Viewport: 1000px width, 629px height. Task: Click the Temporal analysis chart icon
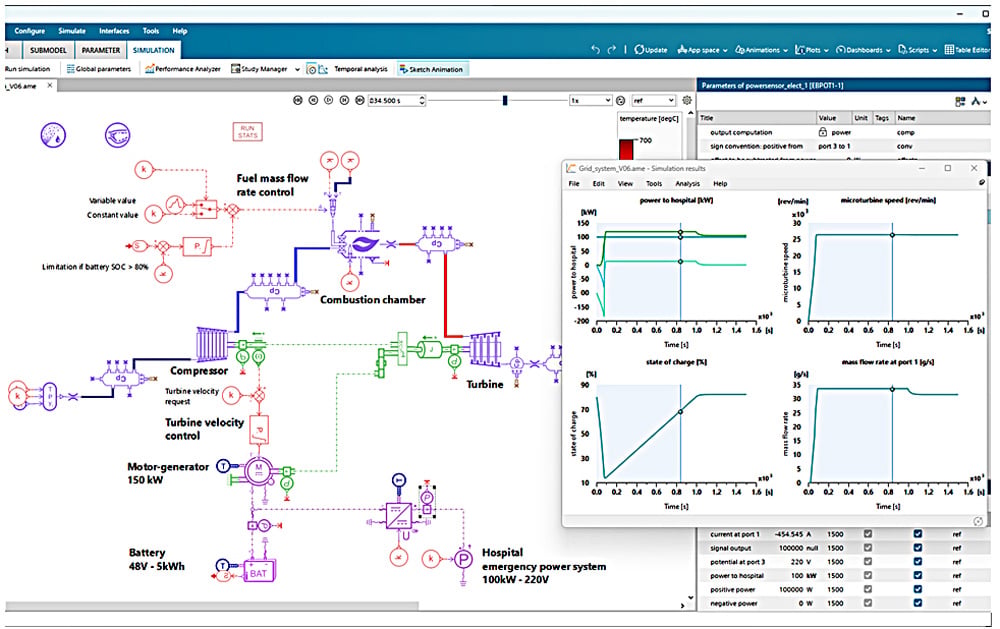point(323,69)
